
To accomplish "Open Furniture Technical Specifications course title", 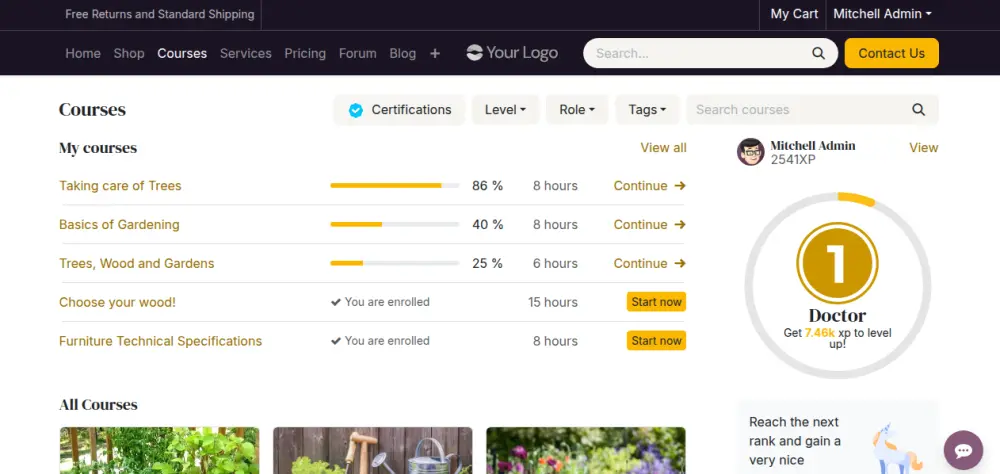I will [x=161, y=341].
